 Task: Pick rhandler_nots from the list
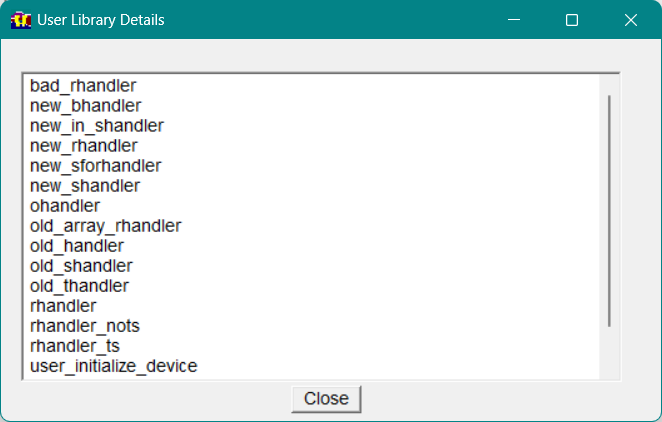(85, 326)
